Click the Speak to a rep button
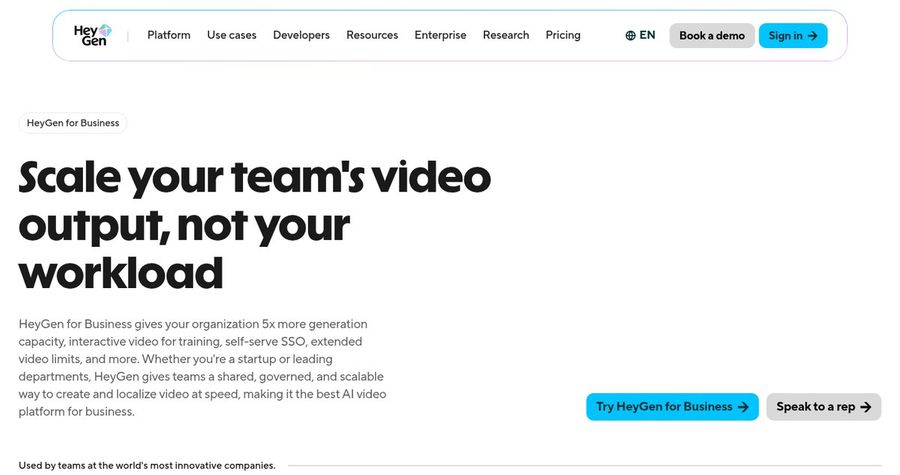 point(824,407)
